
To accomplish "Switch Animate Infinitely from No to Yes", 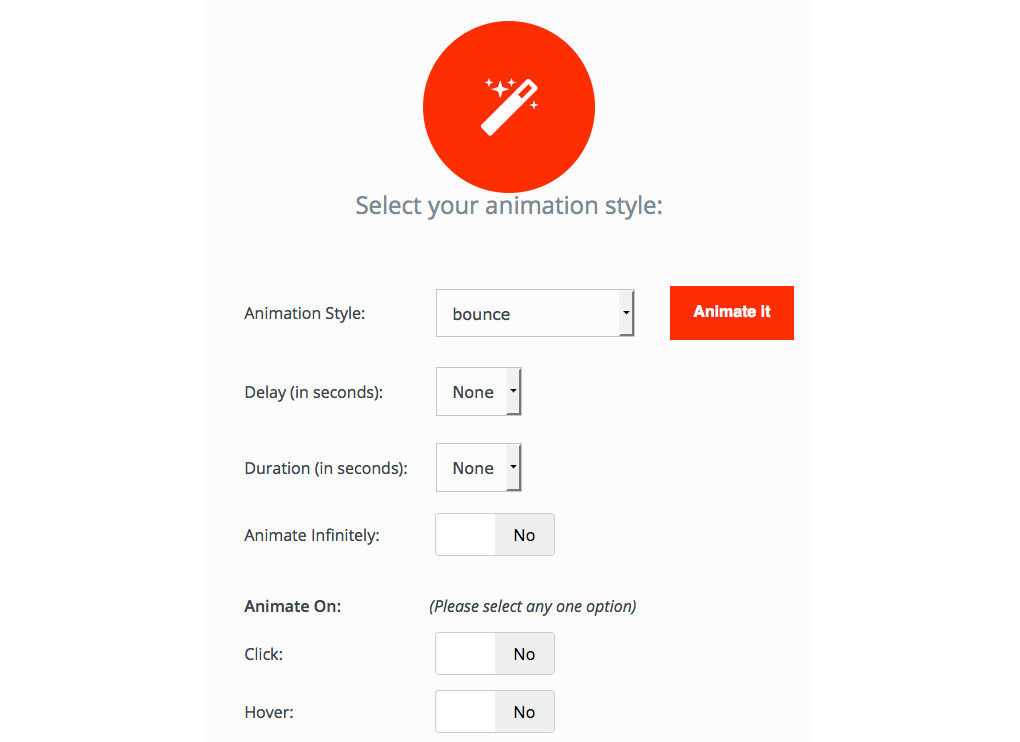I will pos(494,534).
